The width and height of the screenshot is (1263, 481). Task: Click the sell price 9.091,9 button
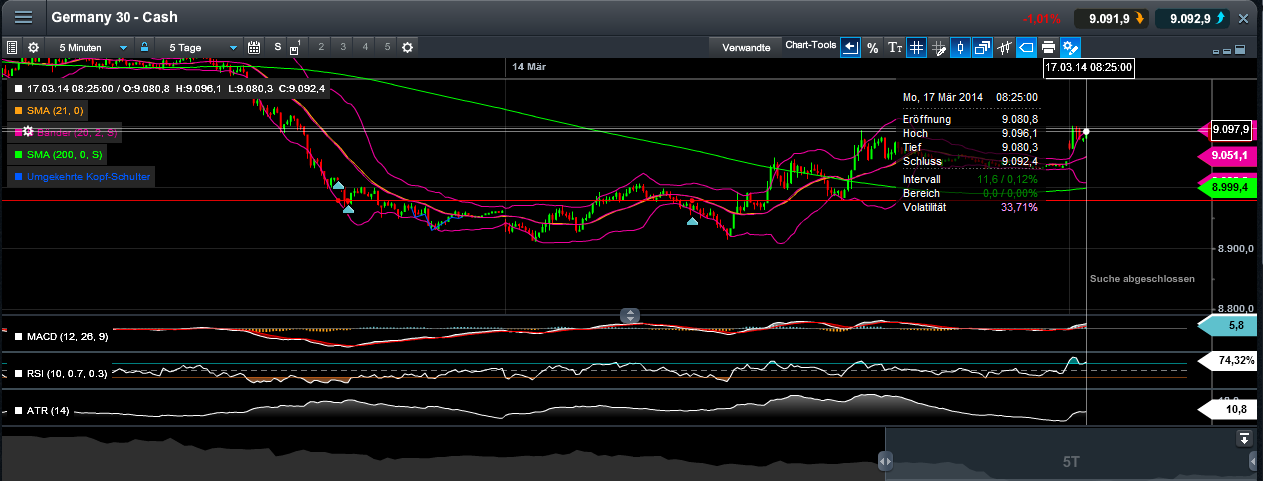(1110, 18)
